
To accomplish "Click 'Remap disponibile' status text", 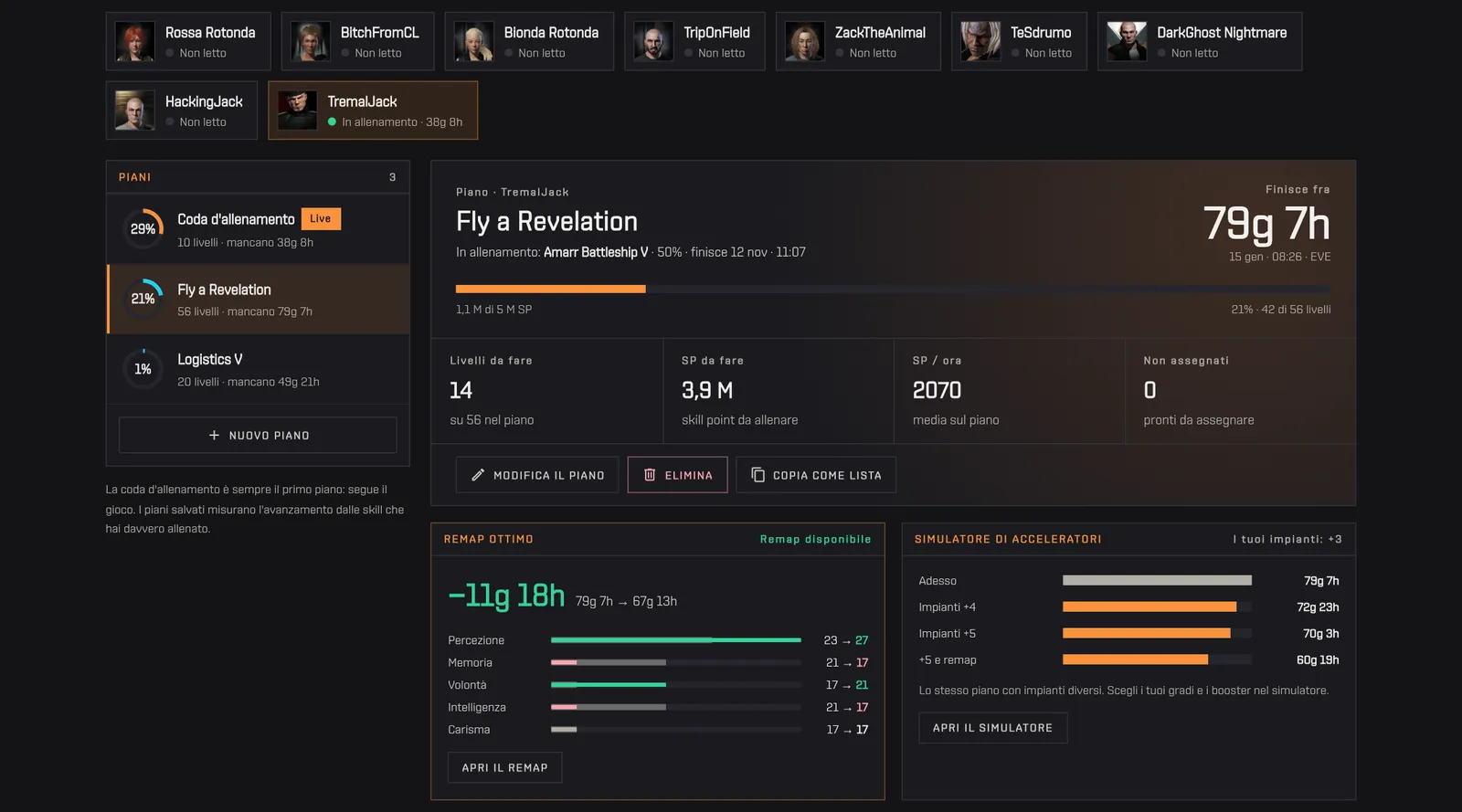I will 815,540.
